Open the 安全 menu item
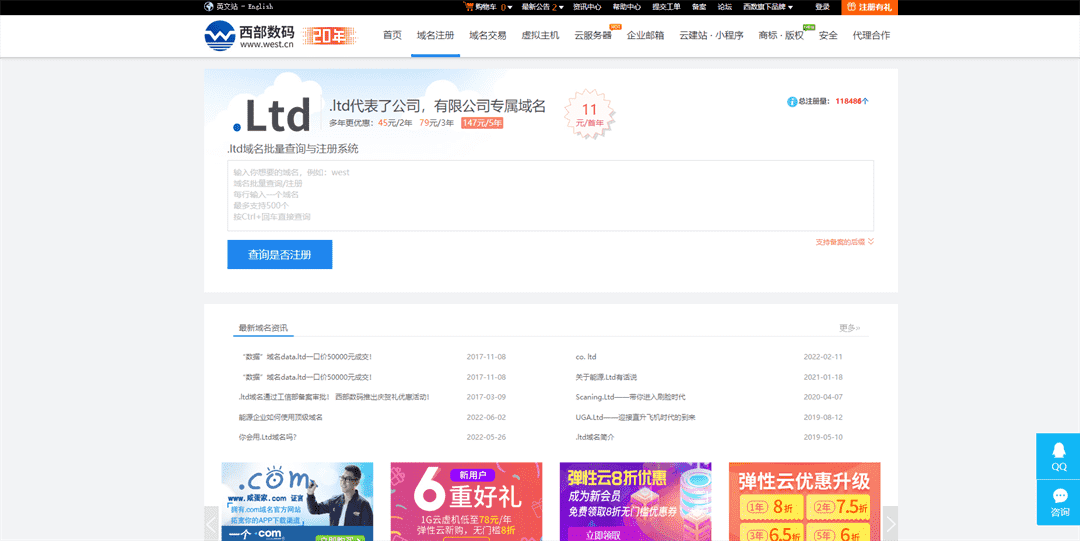Image resolution: width=1080 pixels, height=541 pixels. [829, 35]
